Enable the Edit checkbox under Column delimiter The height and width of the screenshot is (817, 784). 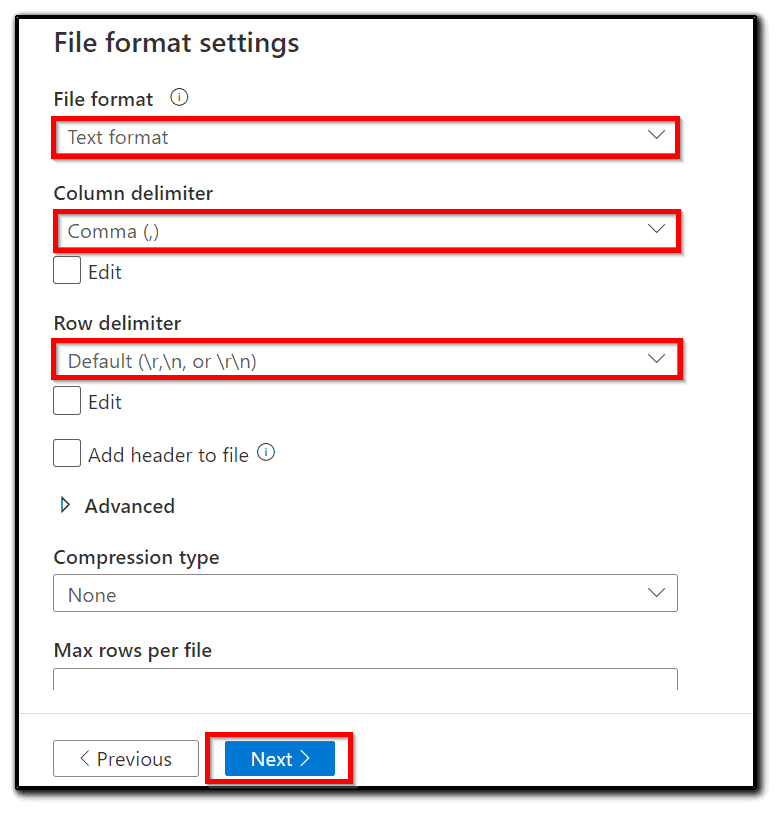(x=66, y=269)
